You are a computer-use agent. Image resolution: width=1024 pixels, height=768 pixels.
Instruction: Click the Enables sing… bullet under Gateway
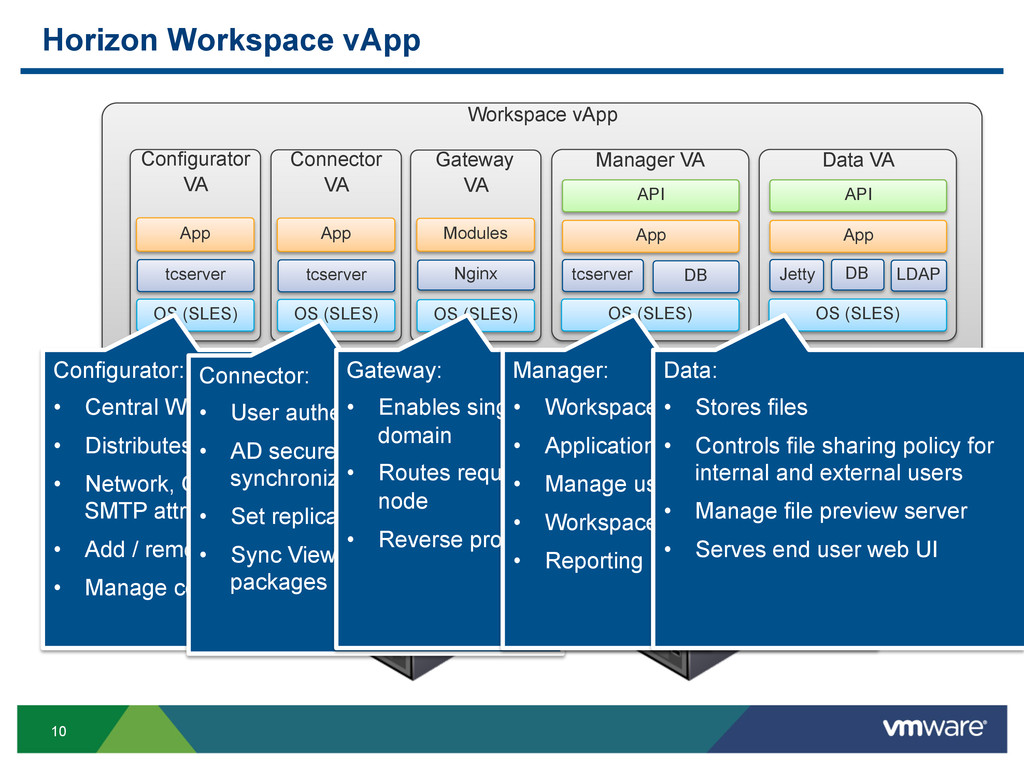[x=440, y=421]
